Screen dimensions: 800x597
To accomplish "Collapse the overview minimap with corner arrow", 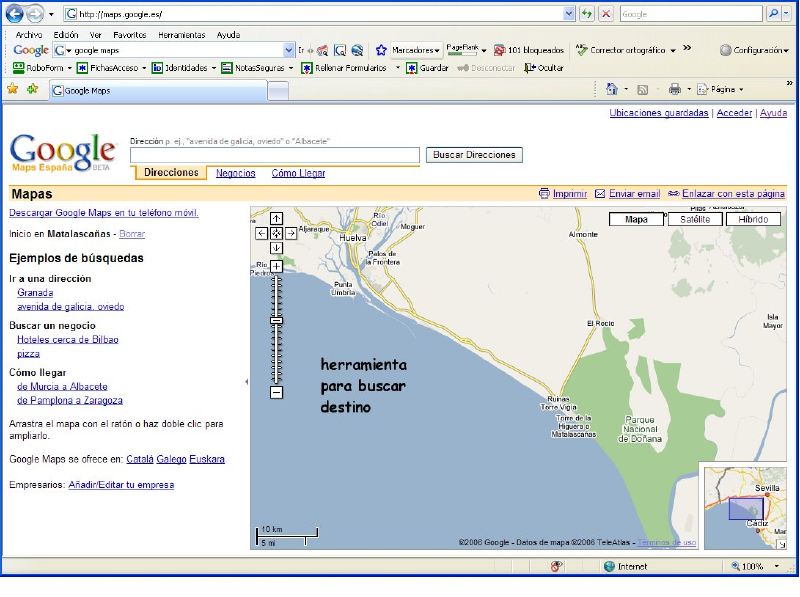I will point(781,544).
